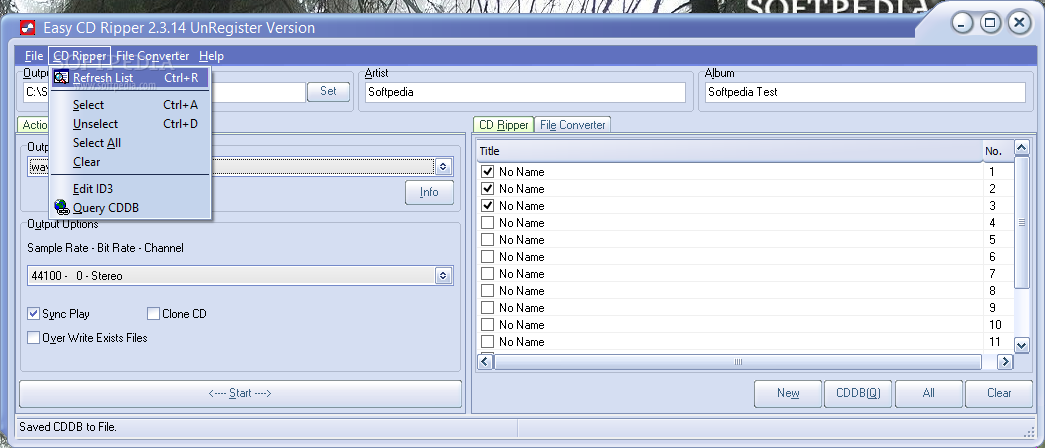Check track 6 No Name checkbox
Viewport: 1045px width, 448px height.
[x=488, y=257]
